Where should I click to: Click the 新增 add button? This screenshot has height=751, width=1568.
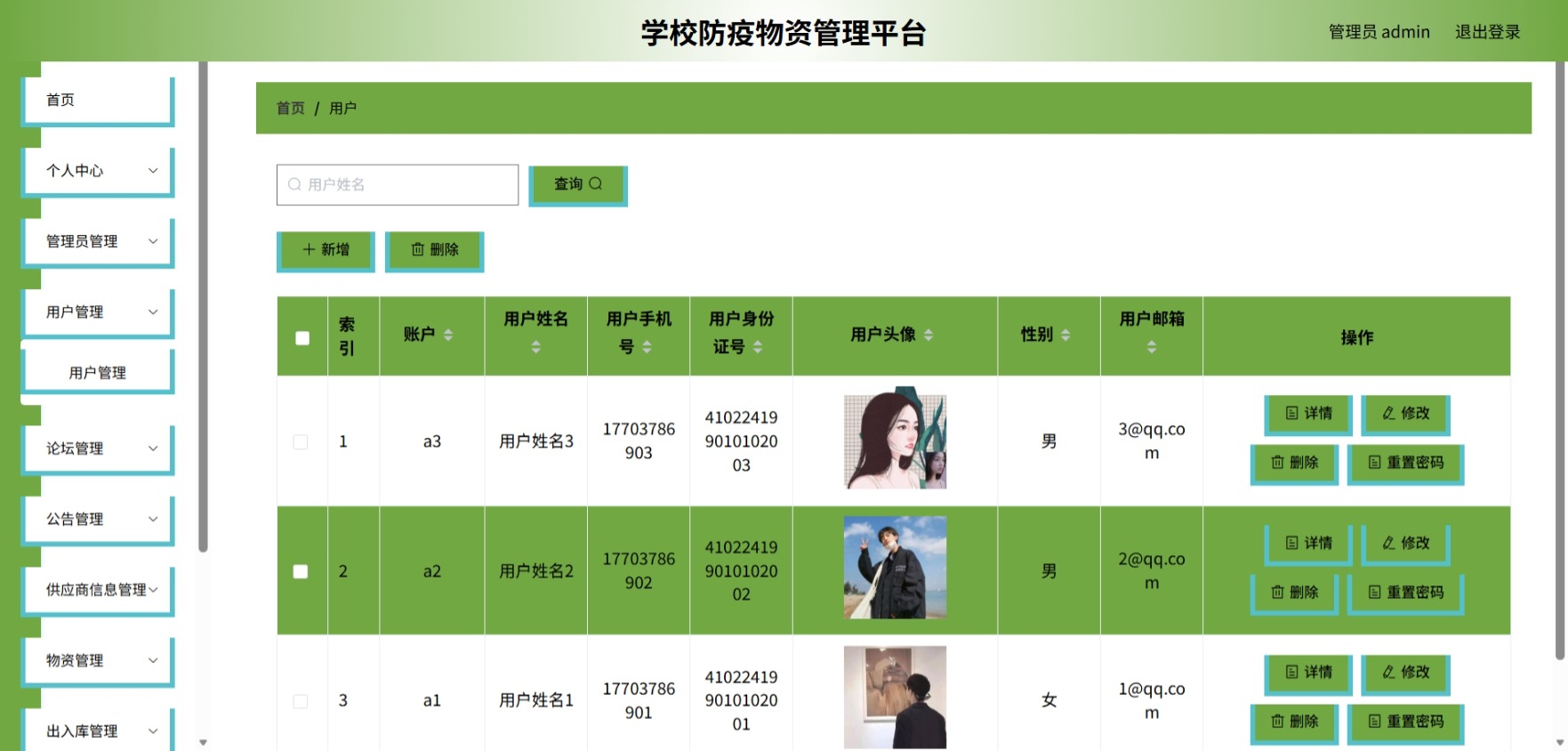[326, 251]
